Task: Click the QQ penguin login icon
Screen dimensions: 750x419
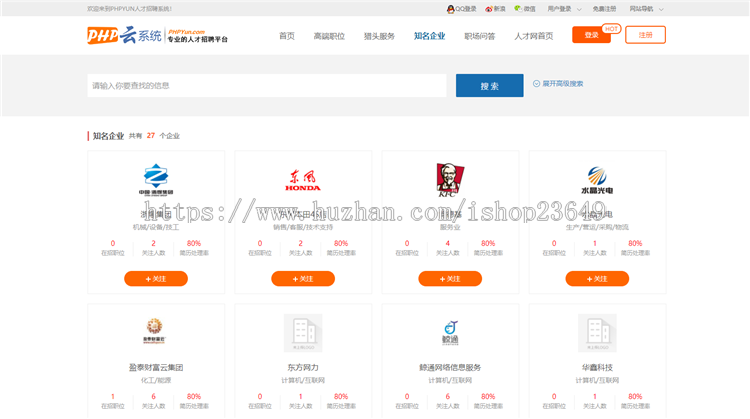Action: coord(450,9)
